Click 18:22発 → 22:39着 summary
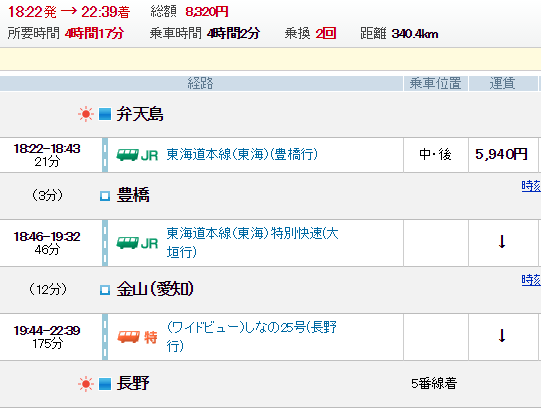541x408 pixels. pyautogui.click(x=69, y=12)
